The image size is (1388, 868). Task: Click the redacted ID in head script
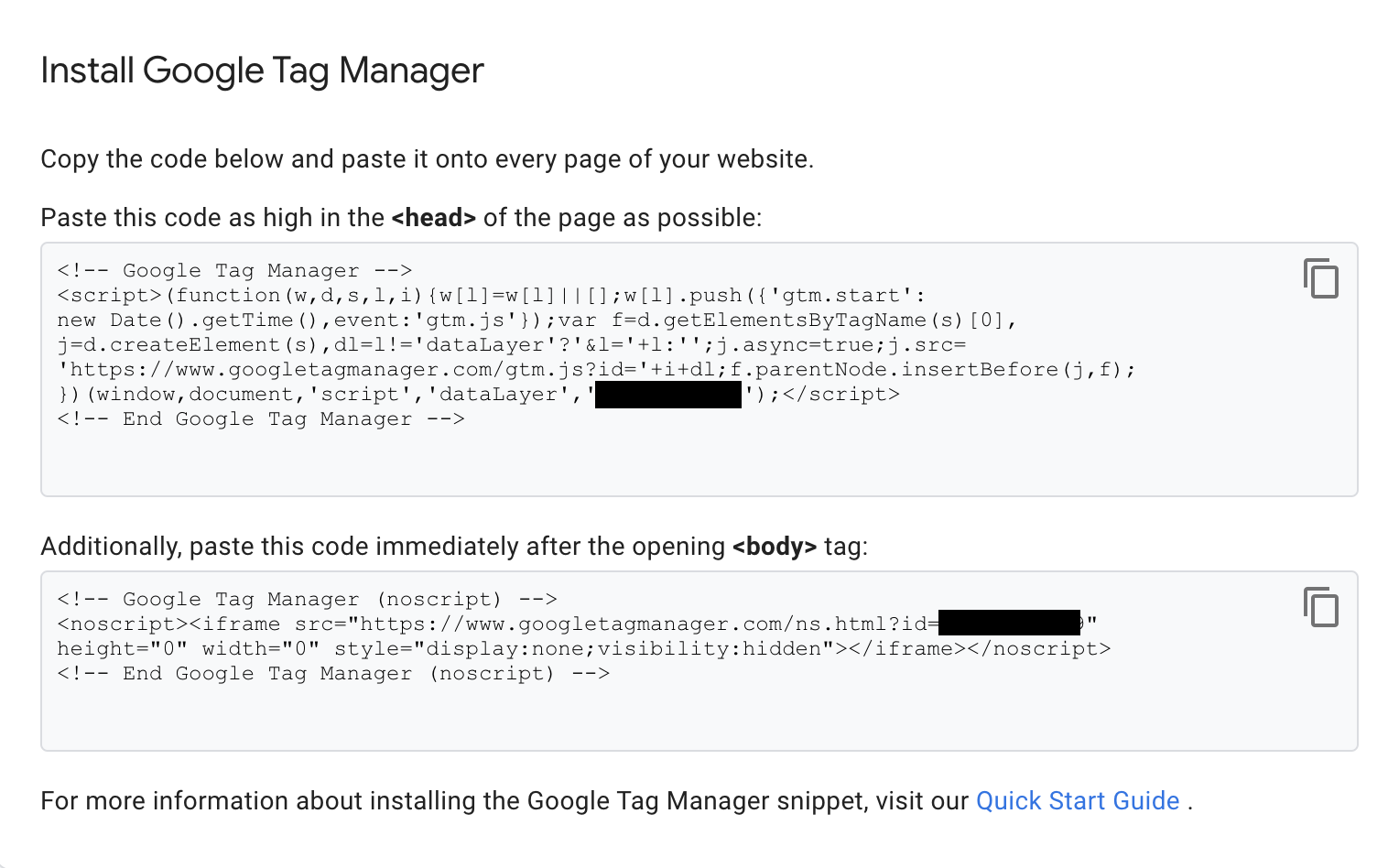667,395
